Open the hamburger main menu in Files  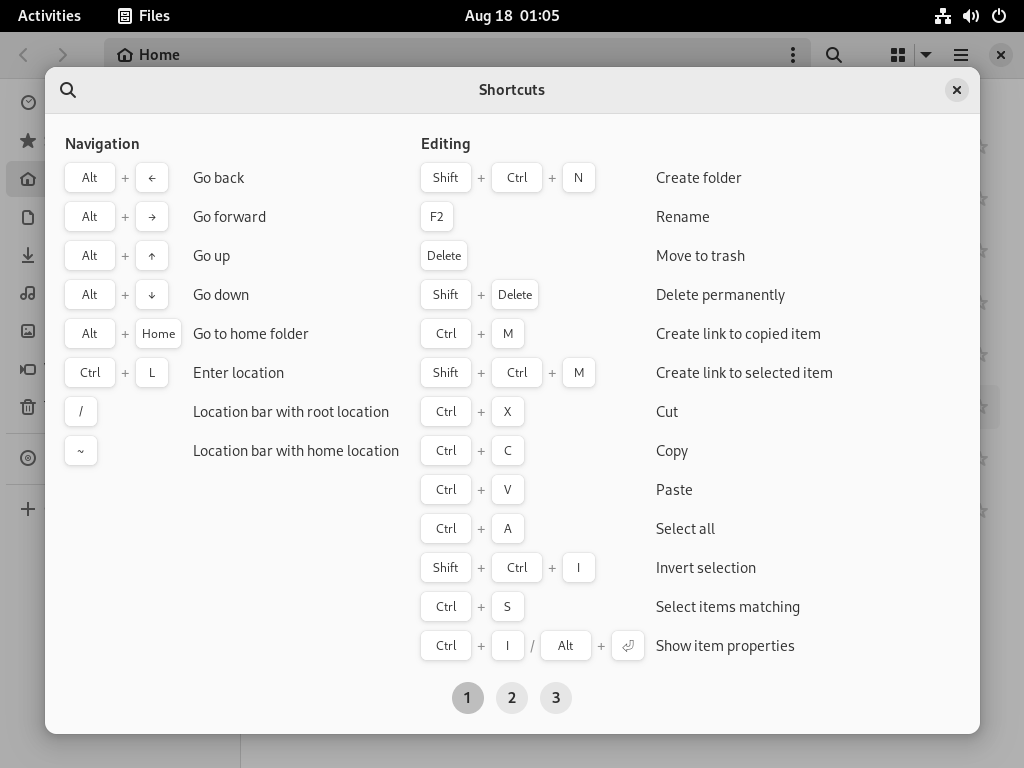(x=961, y=55)
